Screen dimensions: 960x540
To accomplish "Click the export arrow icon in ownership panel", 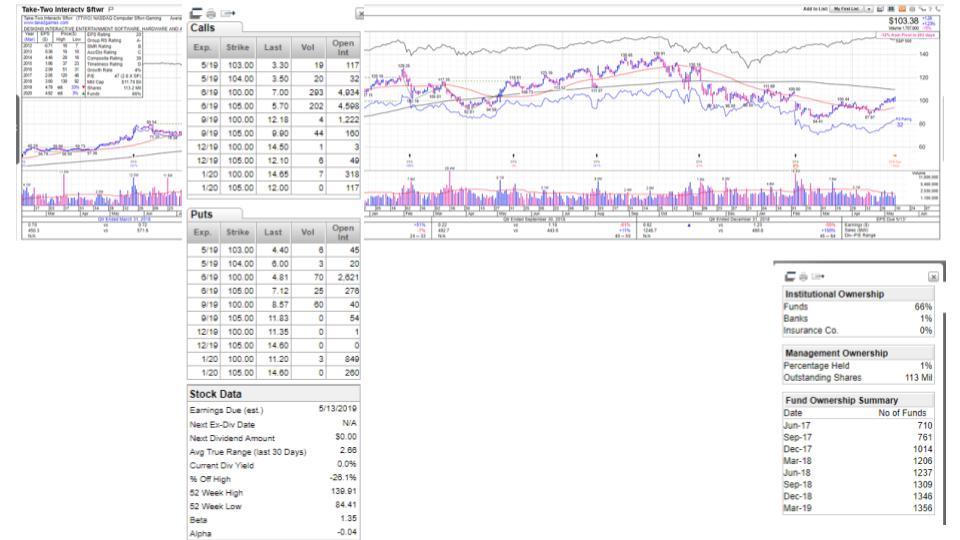I will (818, 277).
